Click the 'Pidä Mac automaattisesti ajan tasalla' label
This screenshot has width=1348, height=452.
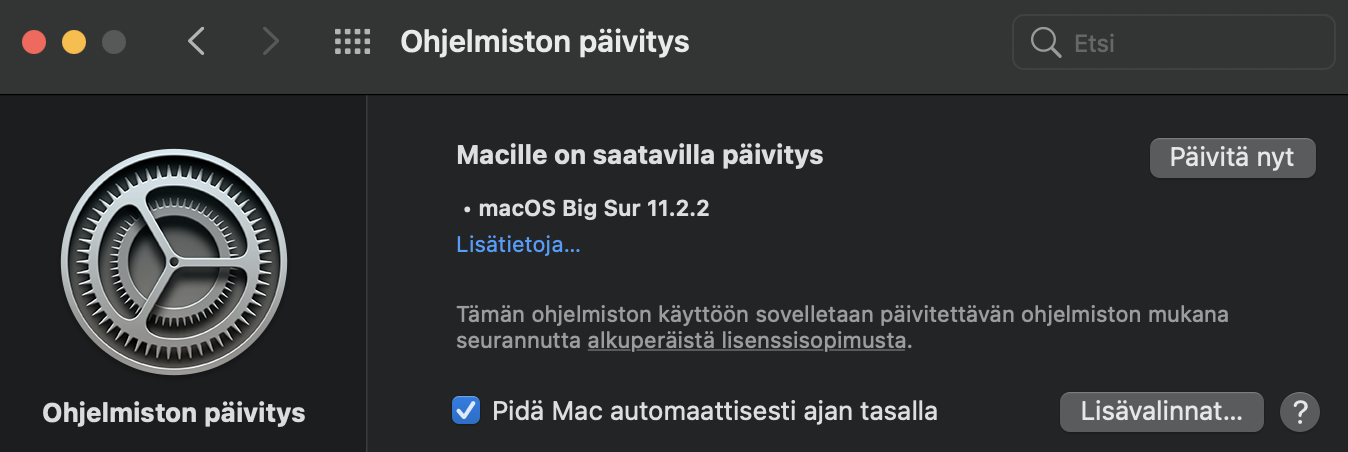(x=715, y=410)
